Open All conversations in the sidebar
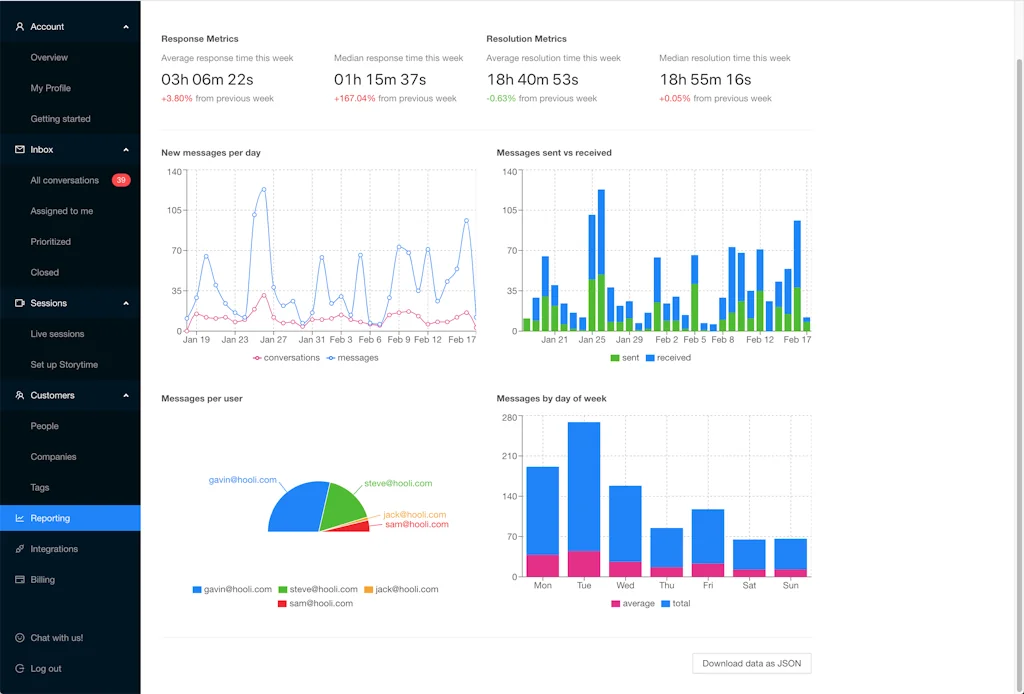Viewport: 1024px width, 694px height. (x=64, y=181)
